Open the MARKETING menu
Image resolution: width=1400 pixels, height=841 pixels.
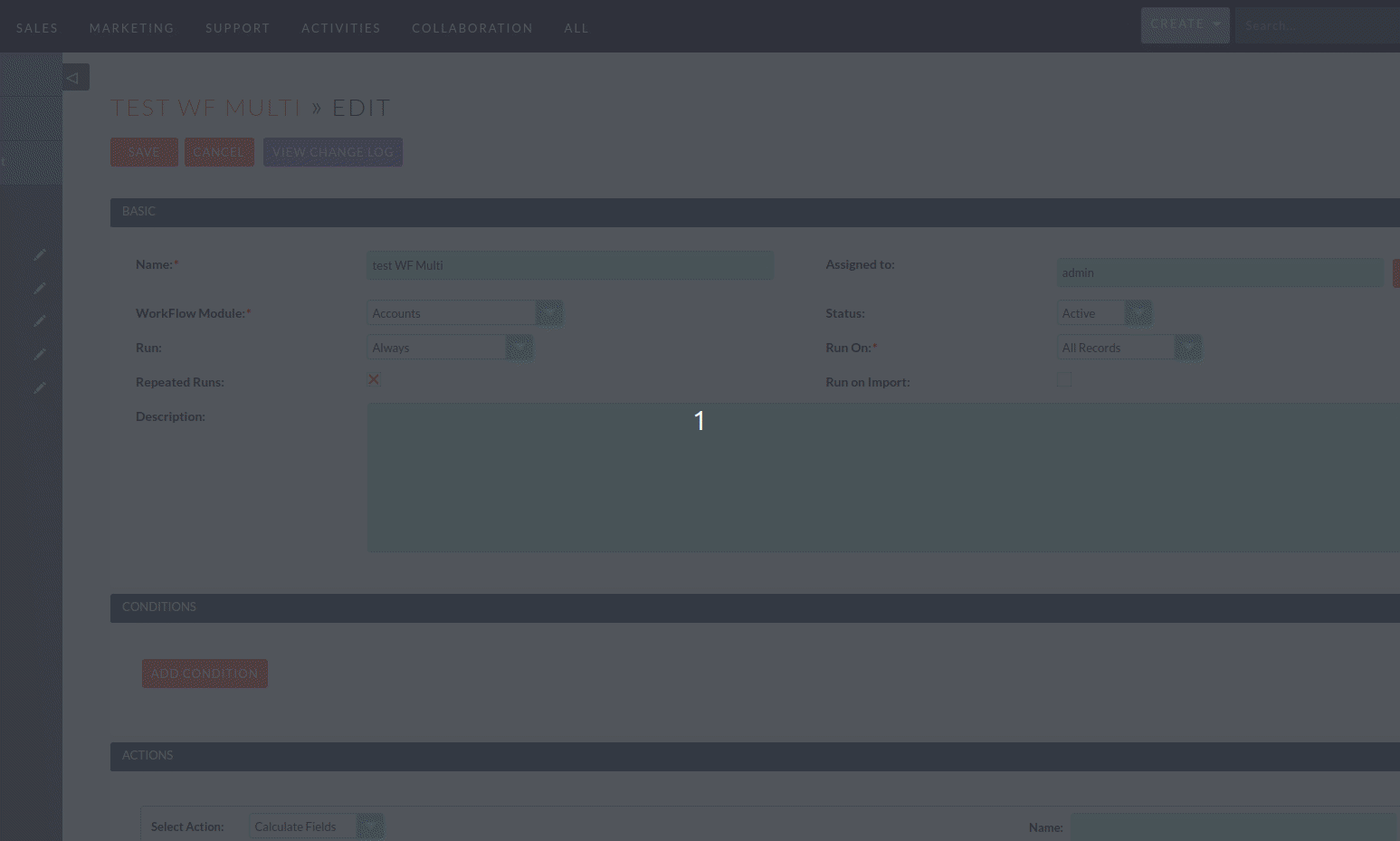pyautogui.click(x=131, y=28)
